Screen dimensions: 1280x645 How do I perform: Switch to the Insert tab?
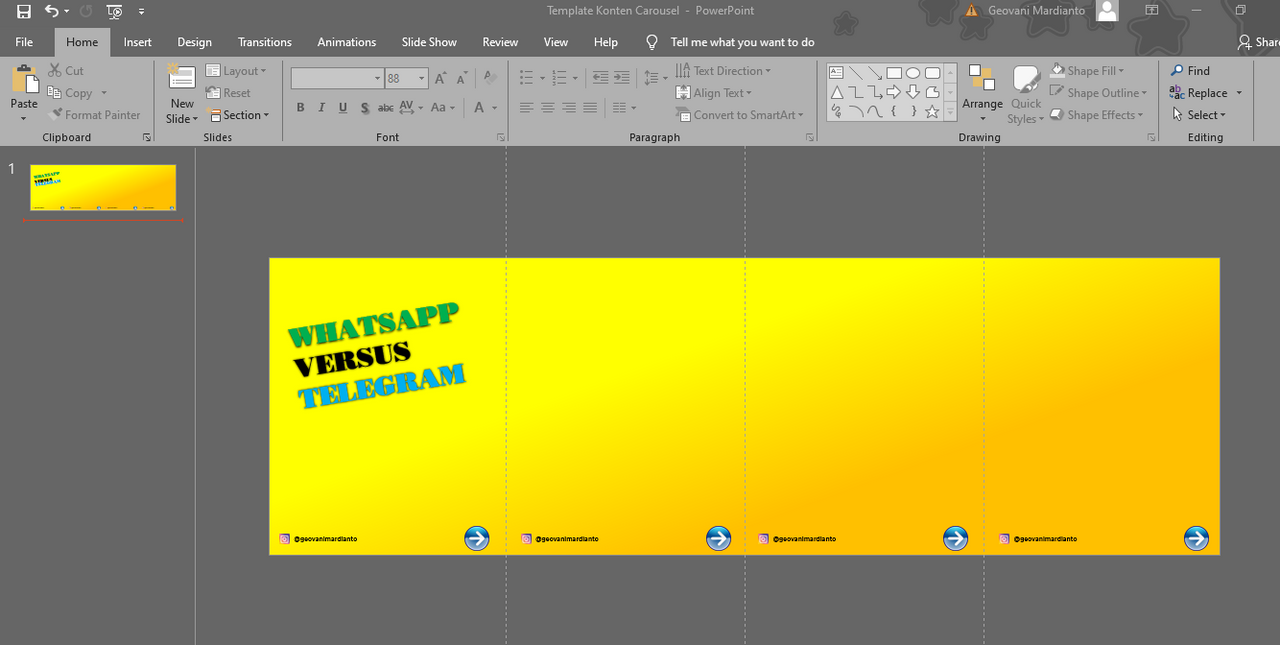coord(138,42)
